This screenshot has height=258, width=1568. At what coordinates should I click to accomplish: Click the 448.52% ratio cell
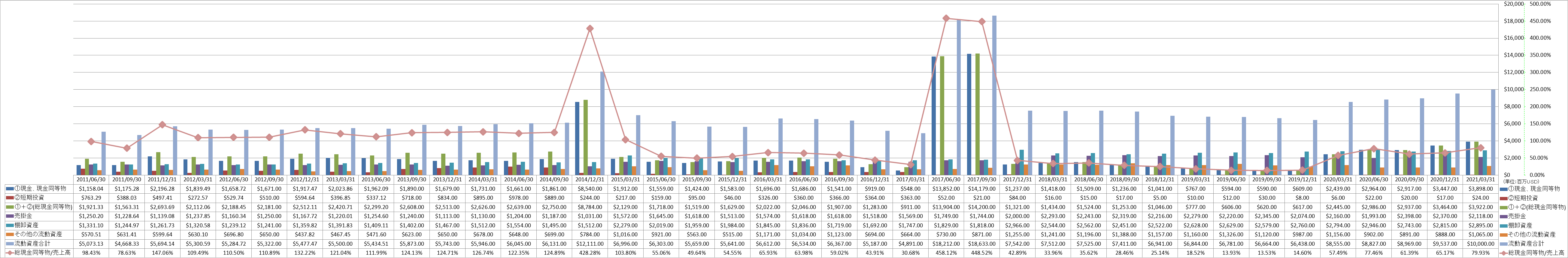click(x=982, y=253)
